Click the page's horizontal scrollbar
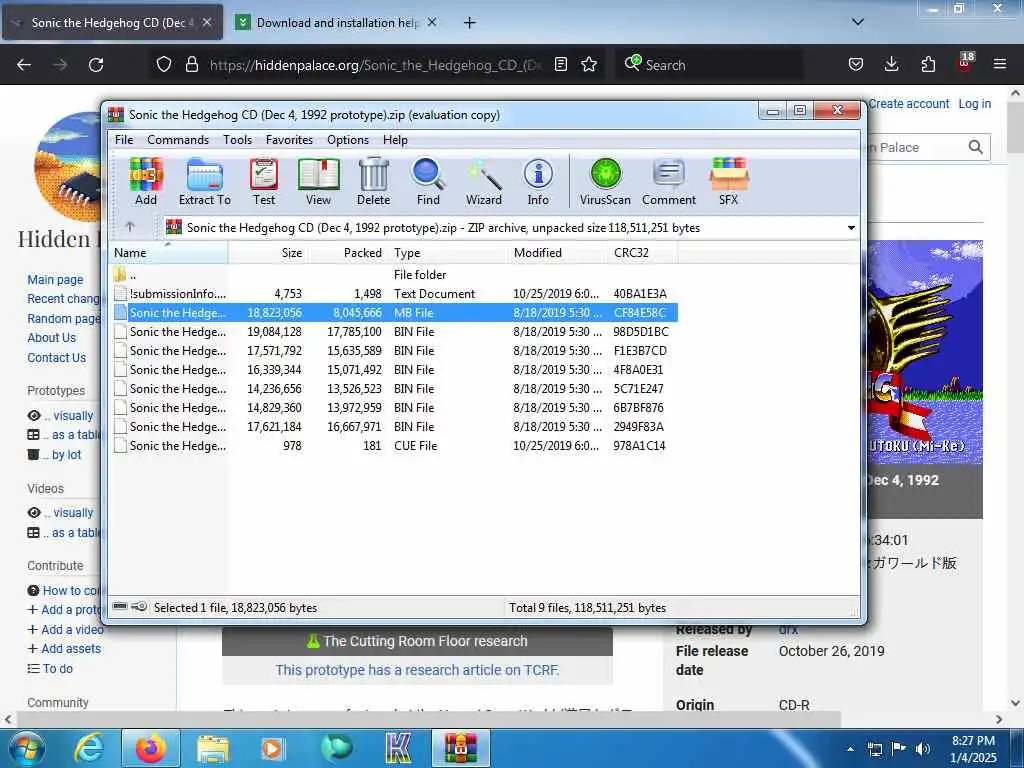Viewport: 1024px width, 768px height. [x=428, y=719]
